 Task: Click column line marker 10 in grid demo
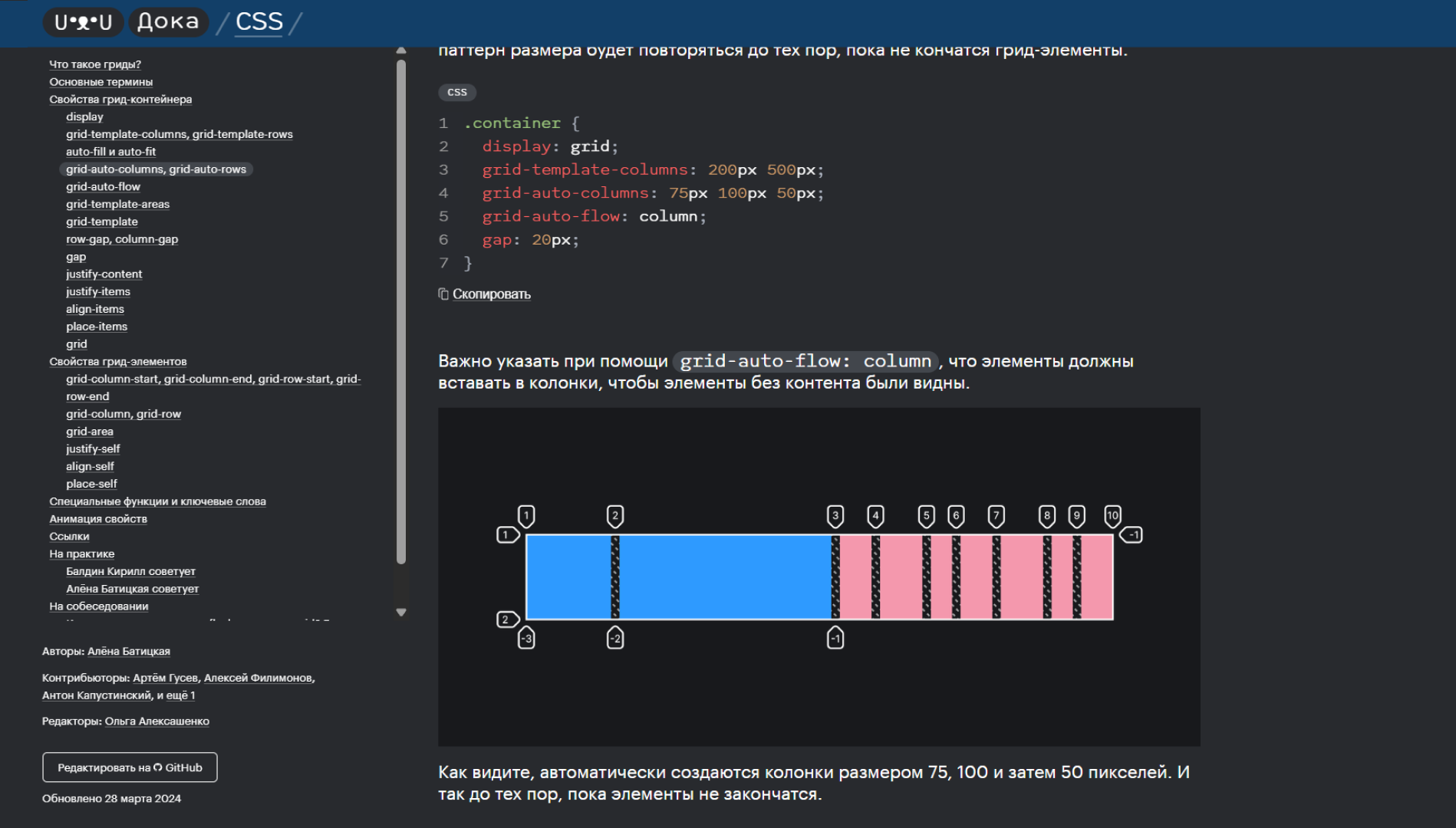pos(1112,516)
